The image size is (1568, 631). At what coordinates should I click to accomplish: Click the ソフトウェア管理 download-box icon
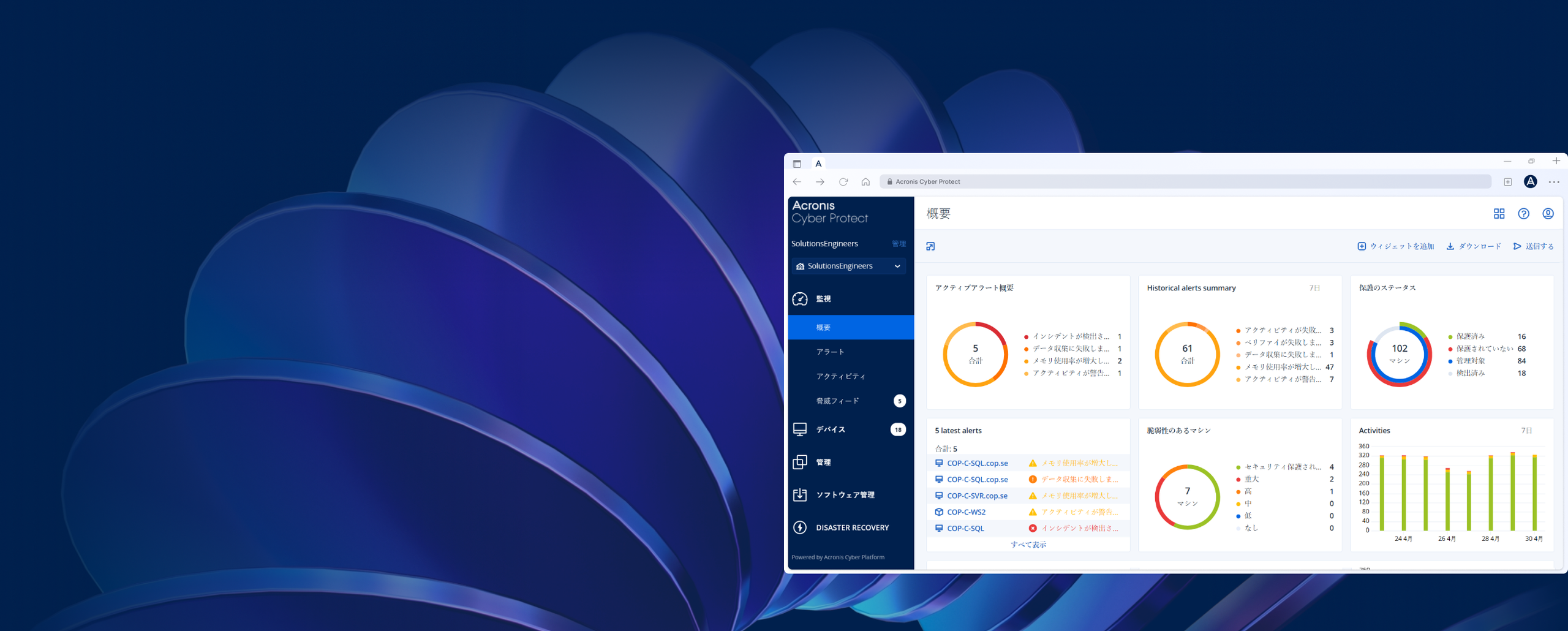(800, 494)
